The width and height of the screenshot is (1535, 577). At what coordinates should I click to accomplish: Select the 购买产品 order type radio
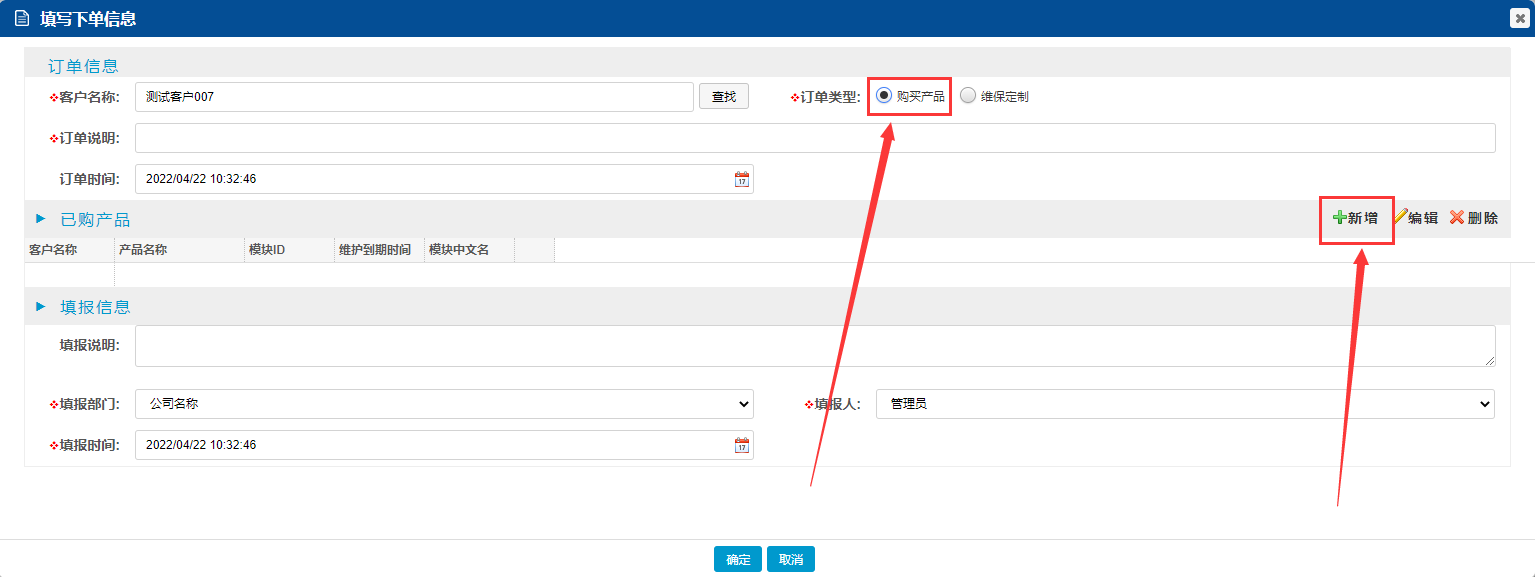pyautogui.click(x=883, y=96)
